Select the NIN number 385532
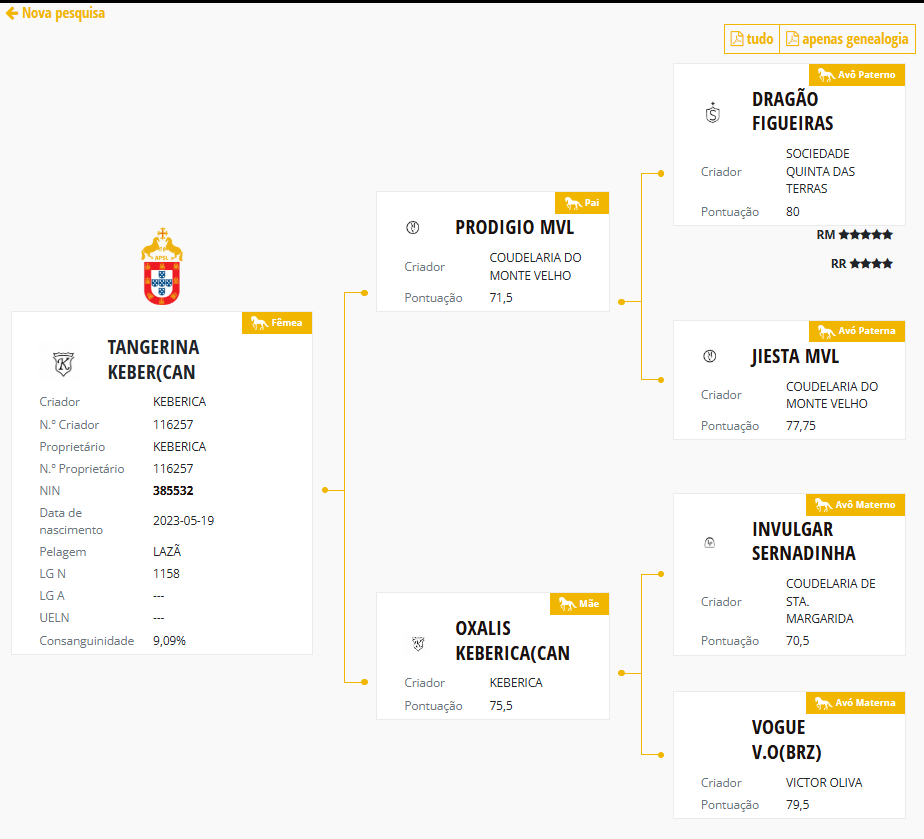Screen dimensions: 924x839 click(173, 491)
